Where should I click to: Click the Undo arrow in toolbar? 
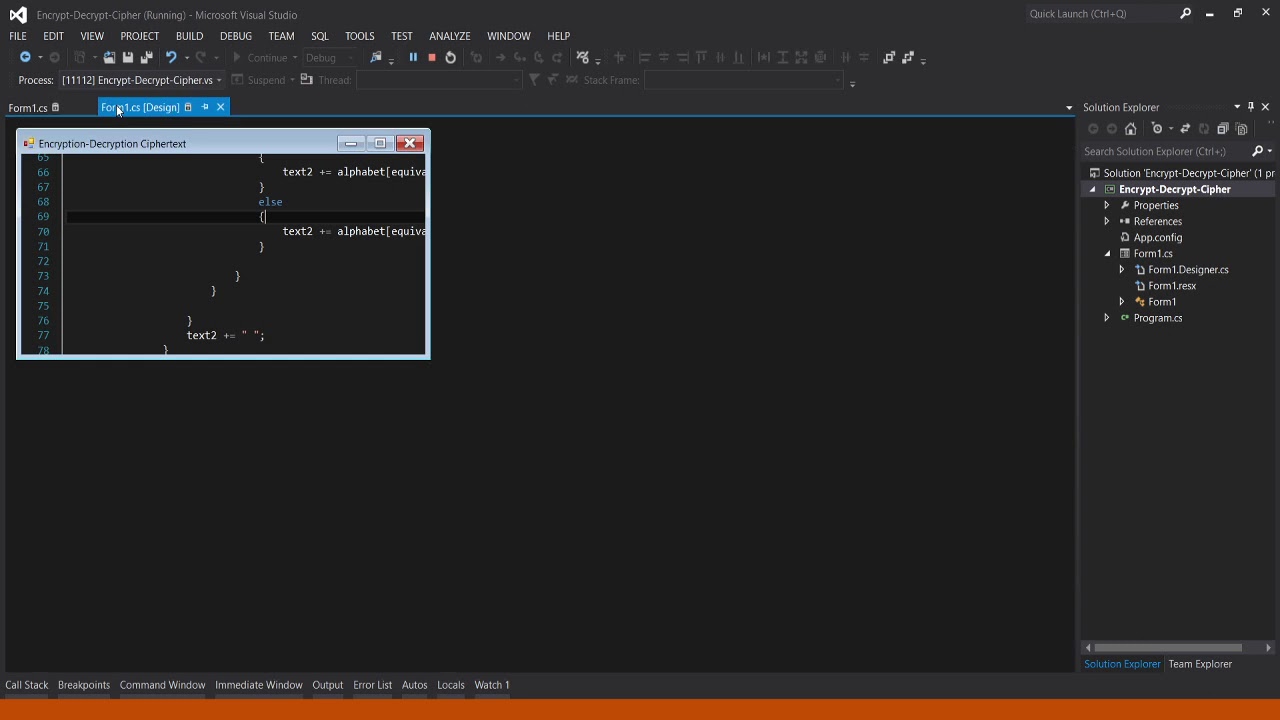(171, 58)
